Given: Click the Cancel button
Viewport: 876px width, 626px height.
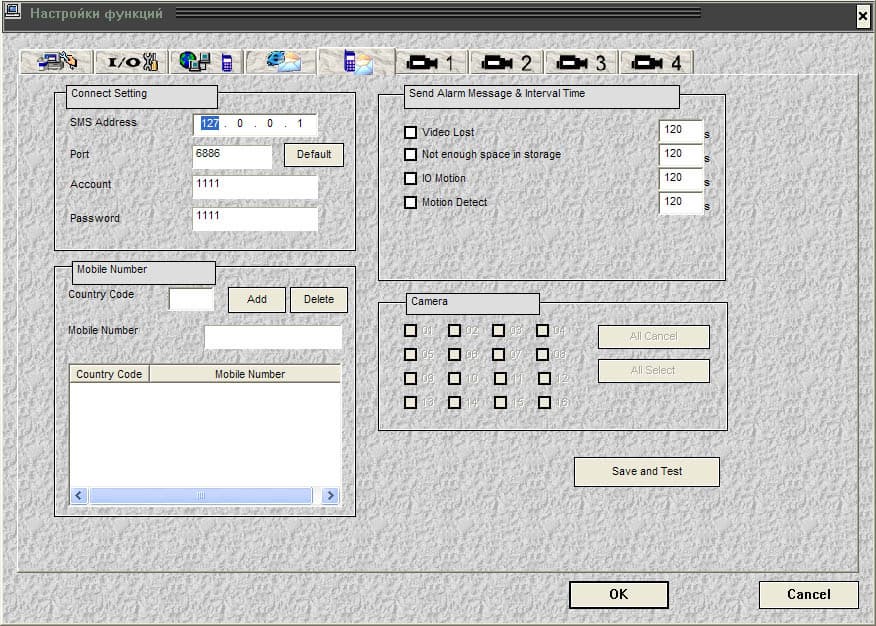Looking at the screenshot, I should [x=808, y=595].
